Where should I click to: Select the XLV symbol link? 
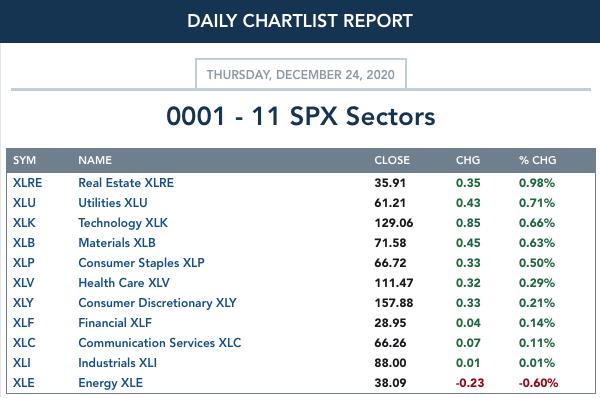click(24, 282)
